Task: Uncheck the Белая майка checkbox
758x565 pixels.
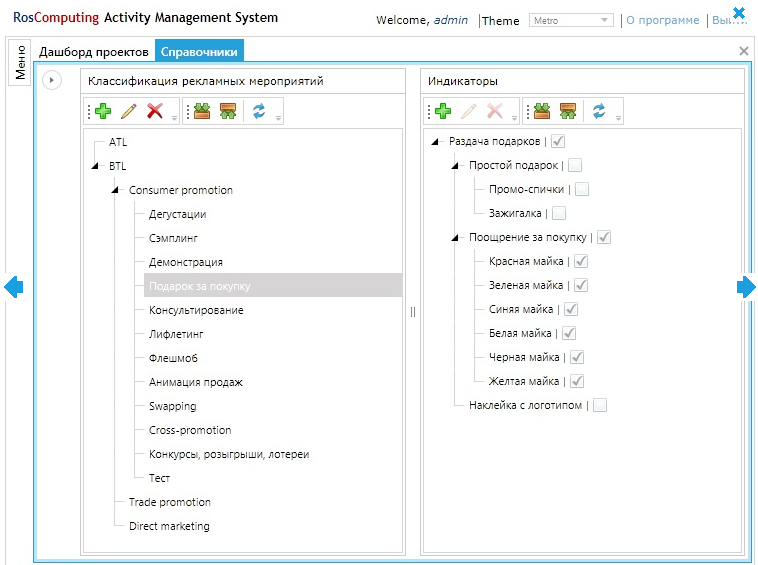Action: (x=569, y=333)
